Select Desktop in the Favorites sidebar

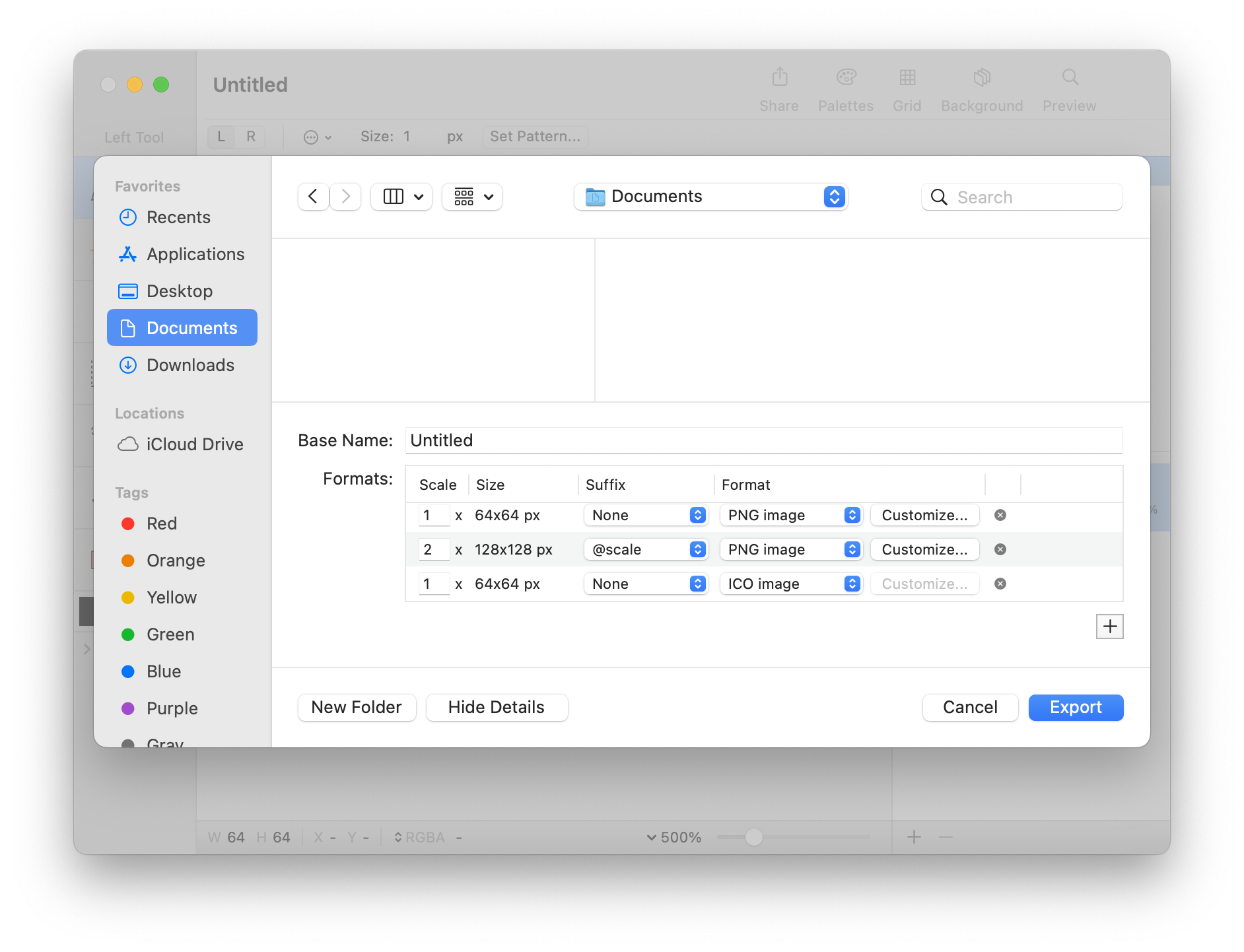[179, 291]
